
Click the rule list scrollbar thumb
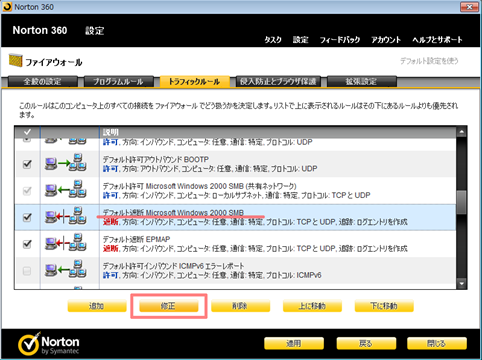tap(461, 202)
